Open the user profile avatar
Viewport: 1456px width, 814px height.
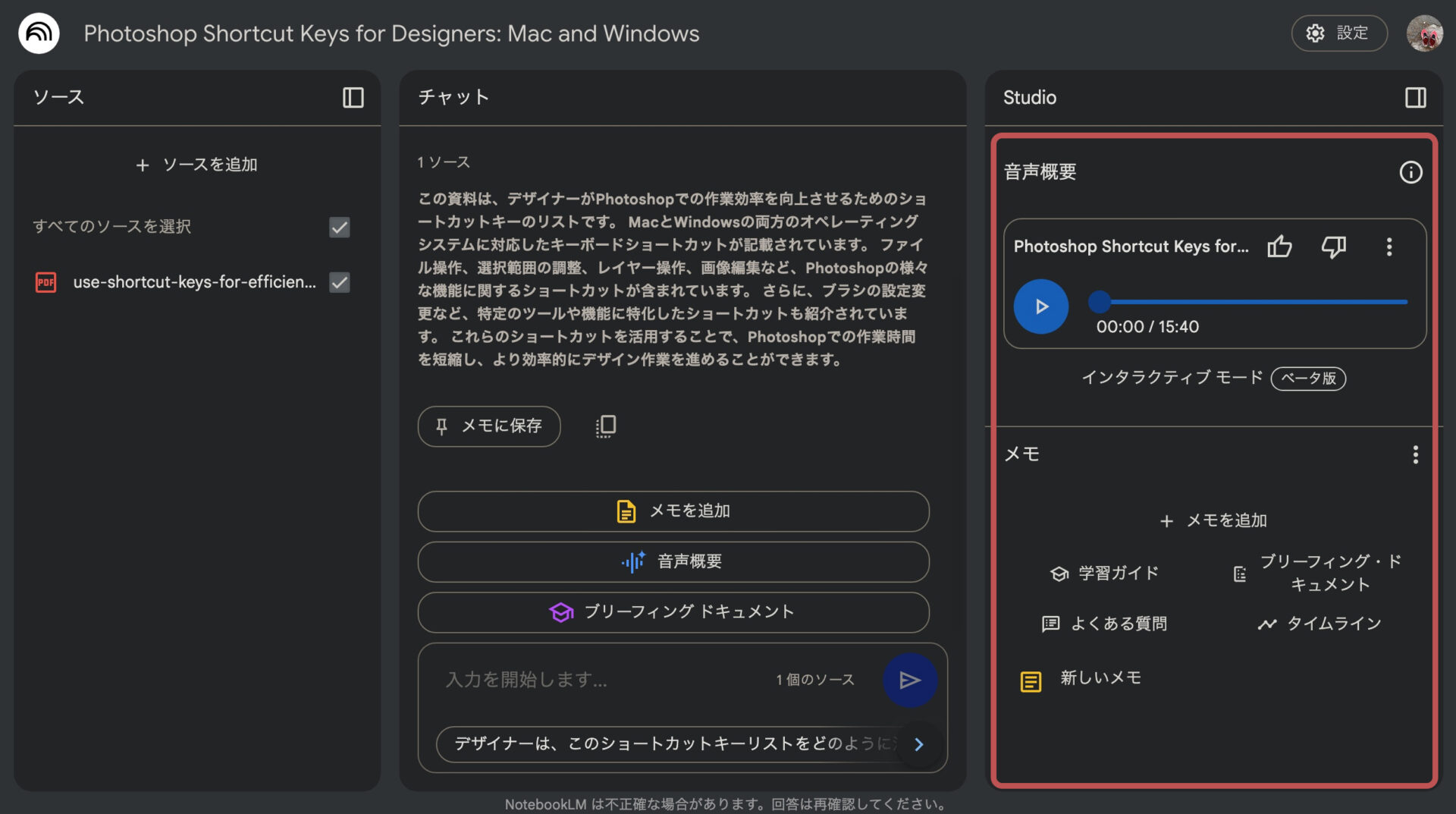tap(1425, 33)
